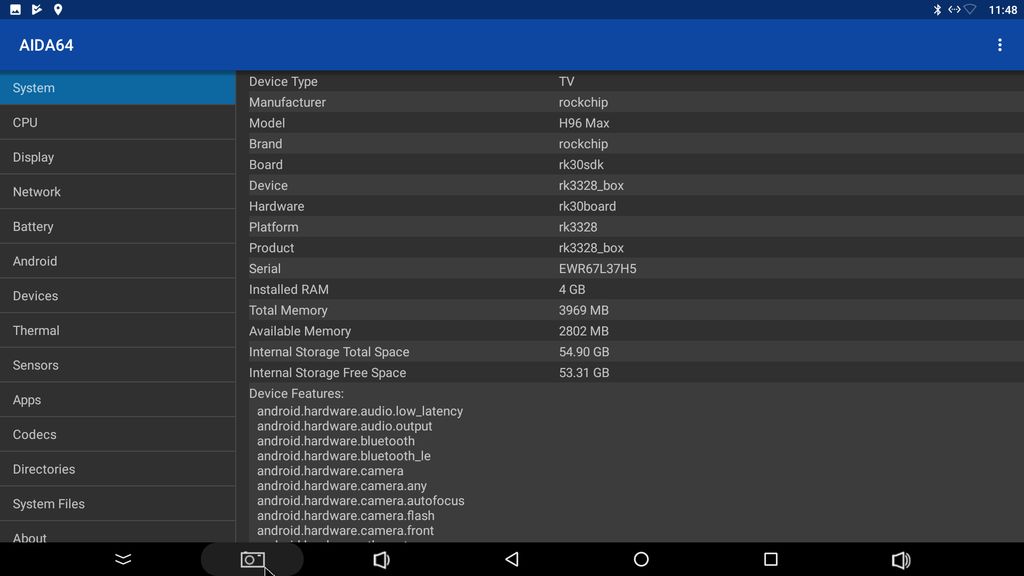This screenshot has height=576, width=1024.
Task: Tap the picture notification icon in status bar
Action: coord(15,9)
